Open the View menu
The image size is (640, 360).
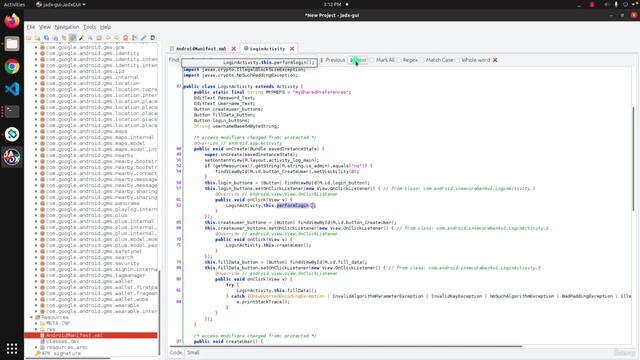(x=44, y=27)
